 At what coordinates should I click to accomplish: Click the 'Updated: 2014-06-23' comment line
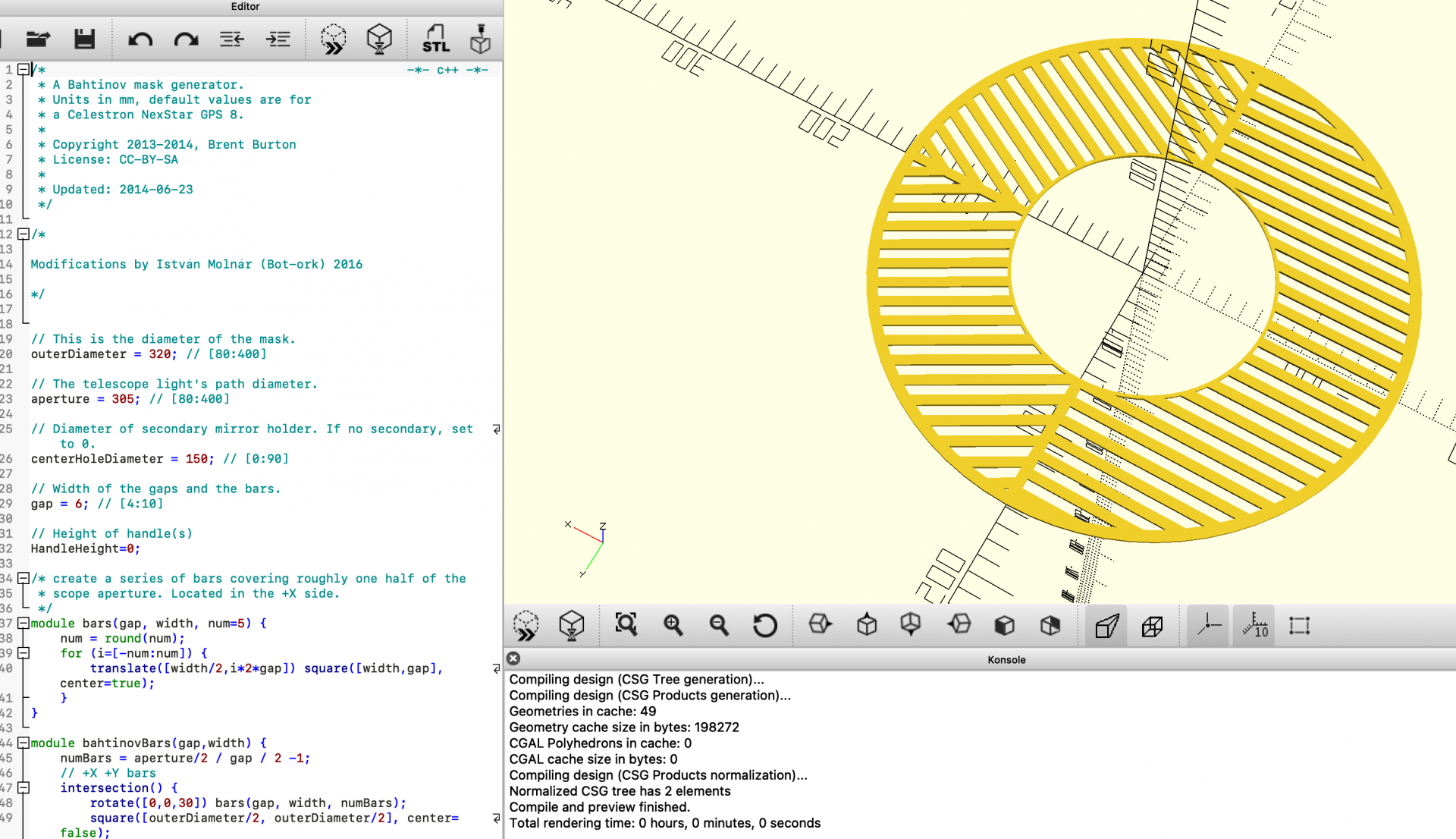(x=123, y=190)
